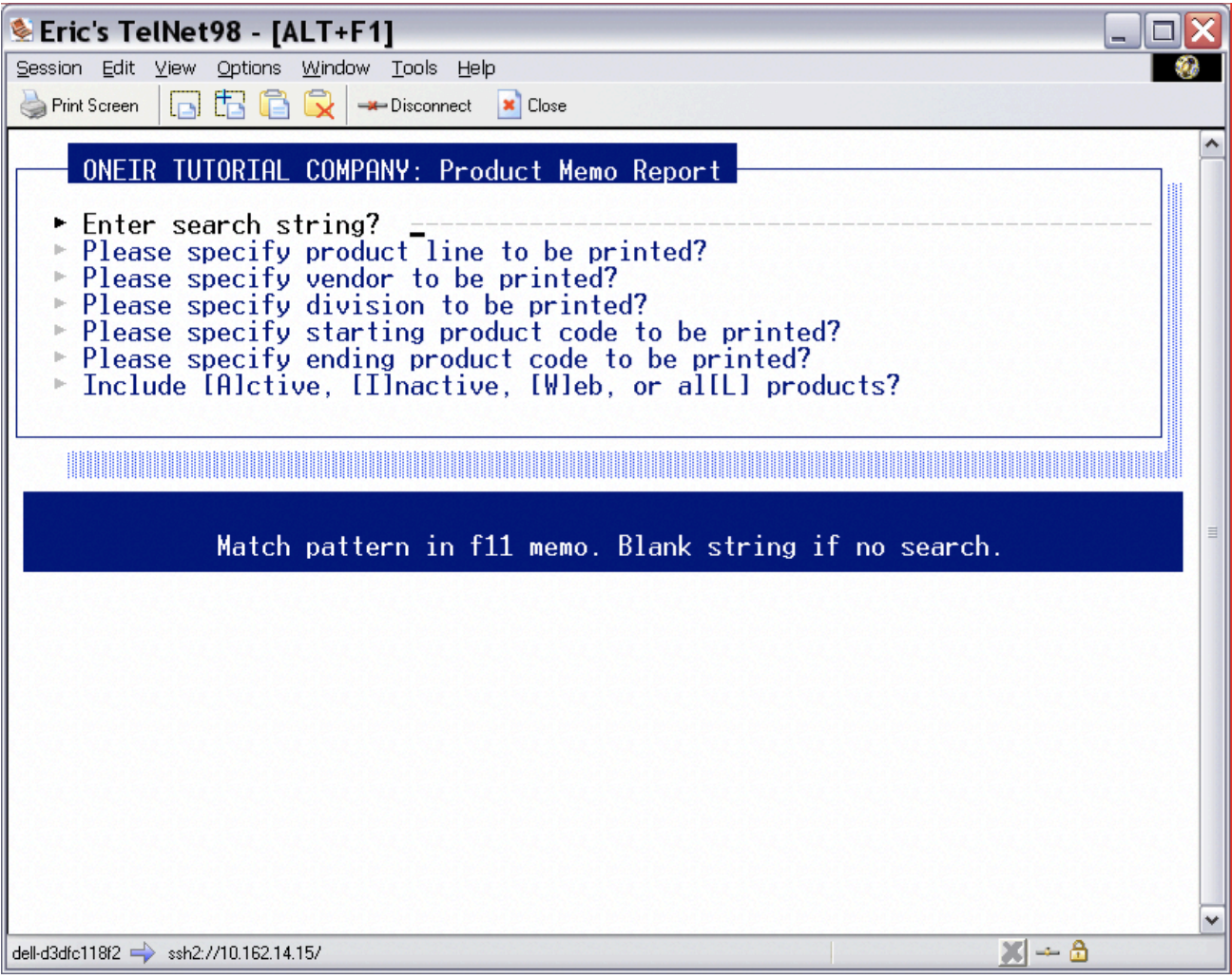Open the Window menu
The width and height of the screenshot is (1232, 979).
click(x=336, y=68)
